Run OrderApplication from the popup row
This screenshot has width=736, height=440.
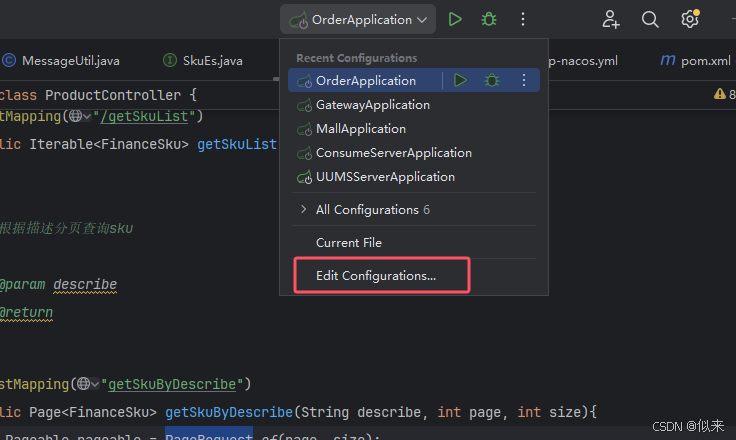(460, 80)
